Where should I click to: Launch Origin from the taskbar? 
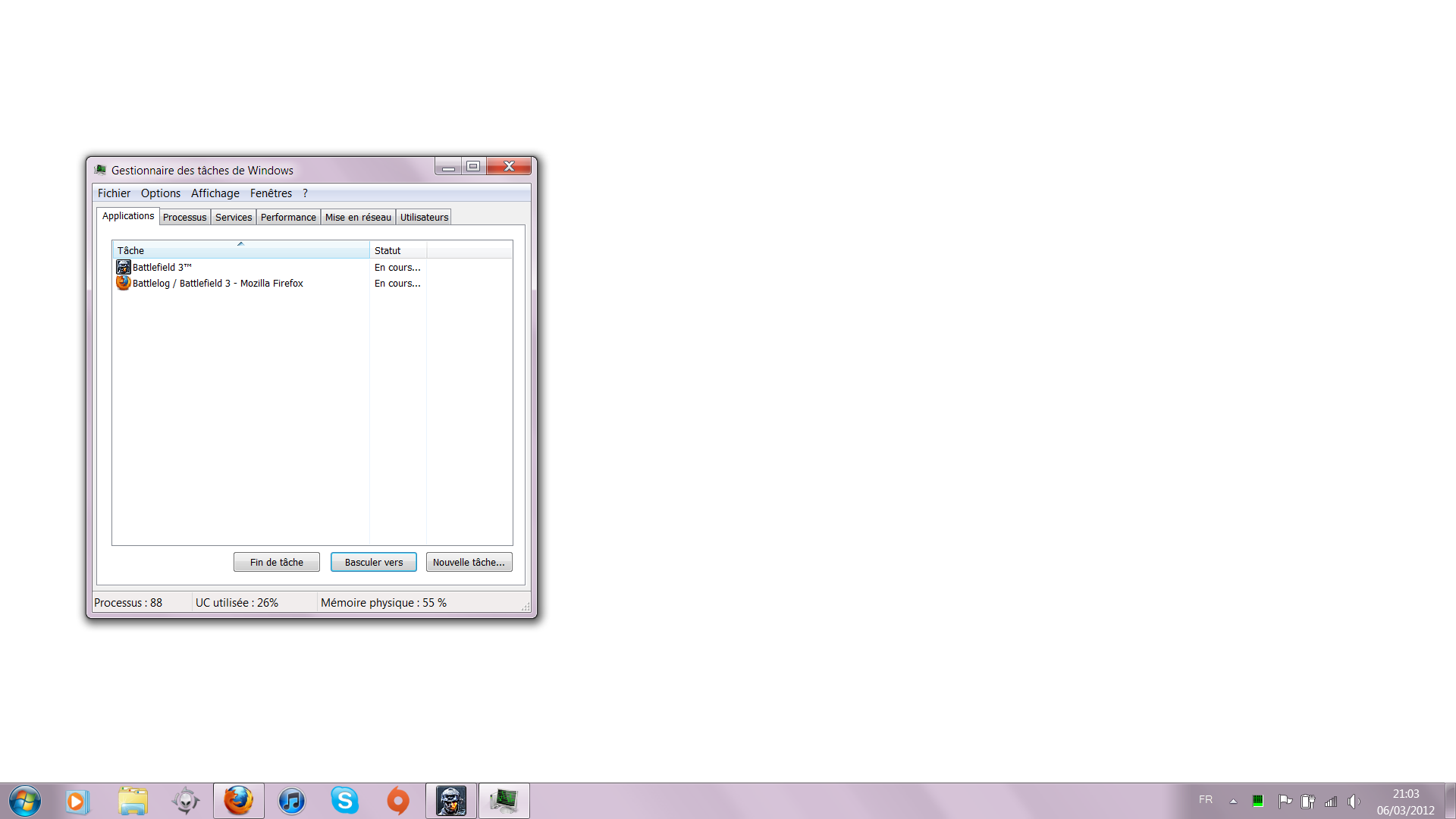click(x=397, y=801)
